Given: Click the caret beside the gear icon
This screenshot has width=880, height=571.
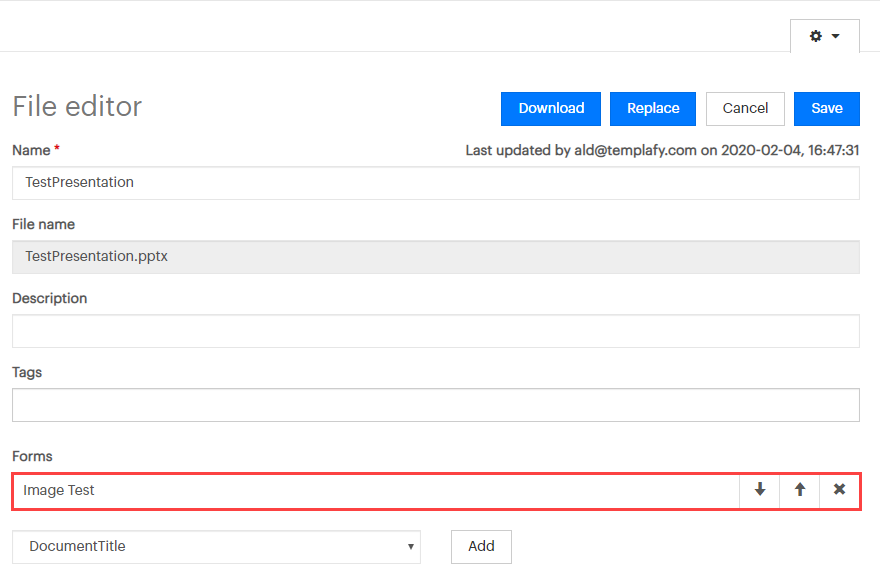Looking at the screenshot, I should pyautogui.click(x=836, y=36).
